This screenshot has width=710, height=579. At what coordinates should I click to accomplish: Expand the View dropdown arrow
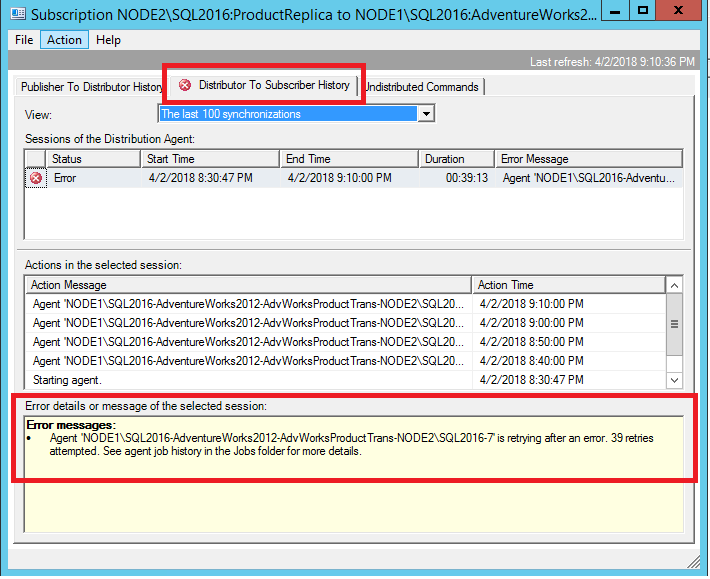tap(427, 114)
